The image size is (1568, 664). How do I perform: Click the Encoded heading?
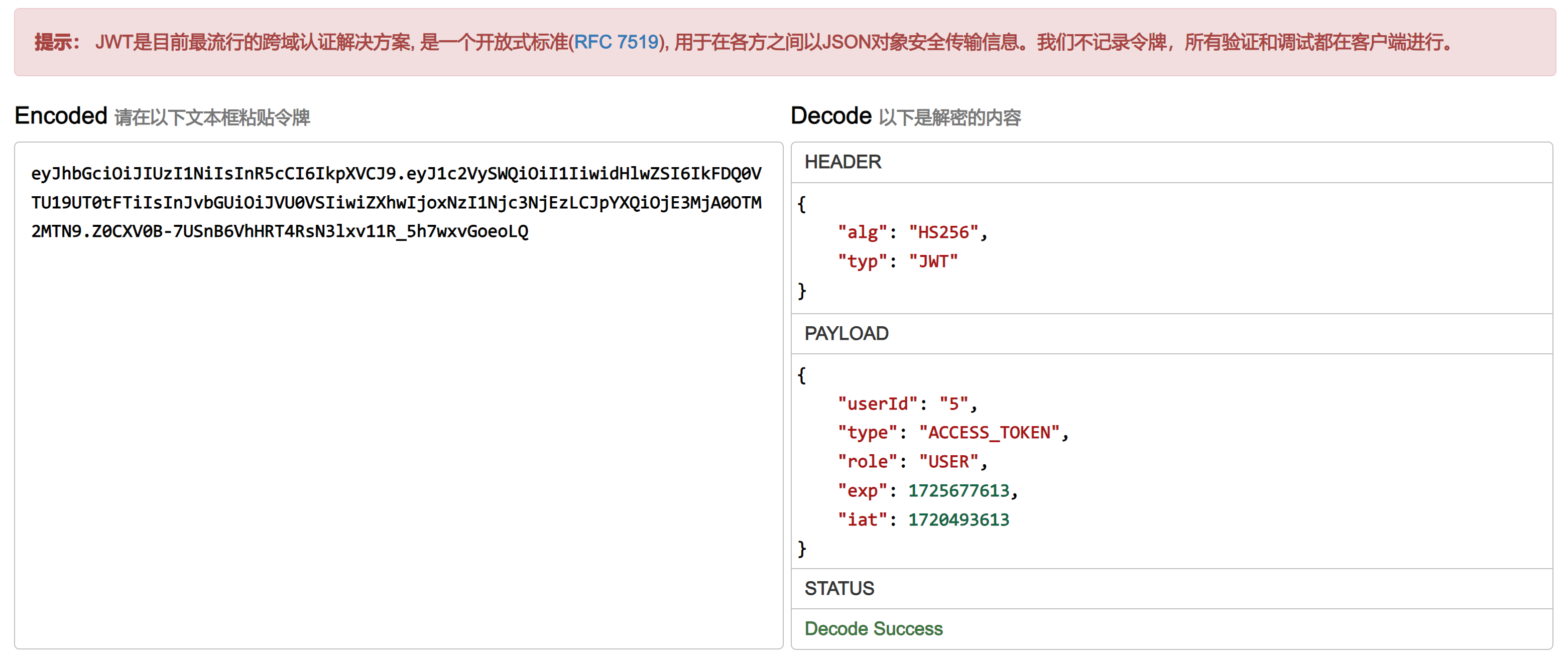61,115
